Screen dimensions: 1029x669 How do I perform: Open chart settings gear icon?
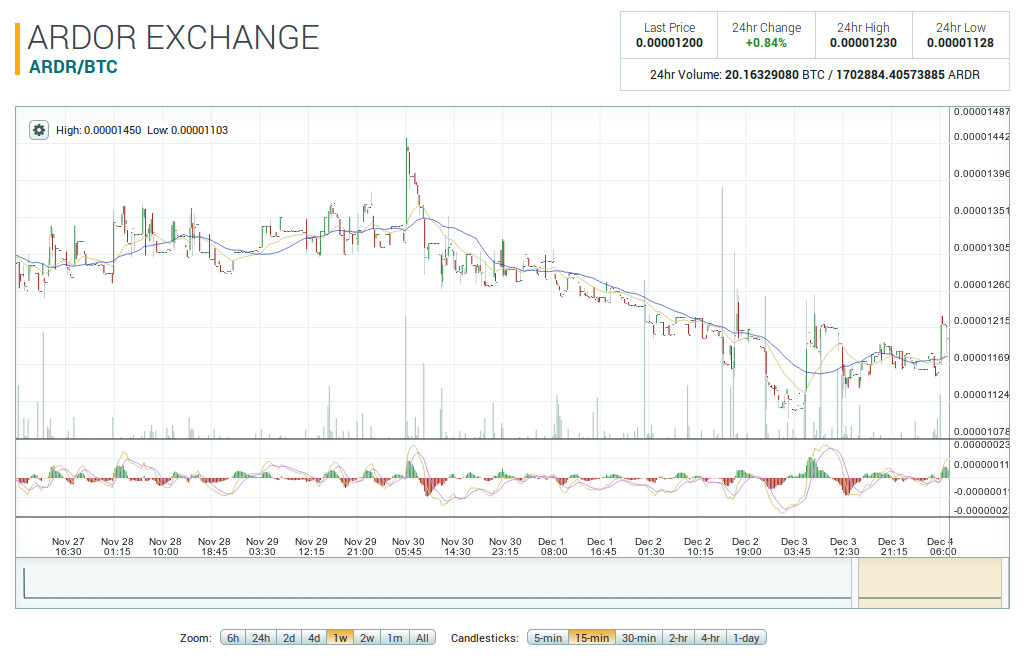(39, 130)
